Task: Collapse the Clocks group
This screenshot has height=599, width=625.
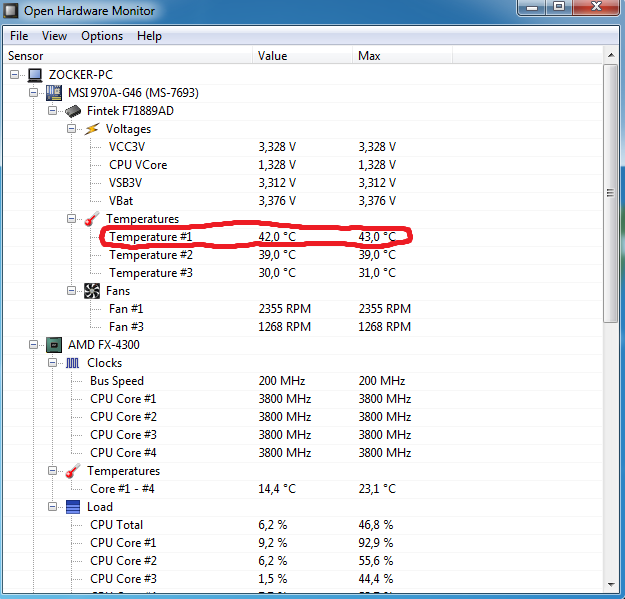Action: (52, 363)
